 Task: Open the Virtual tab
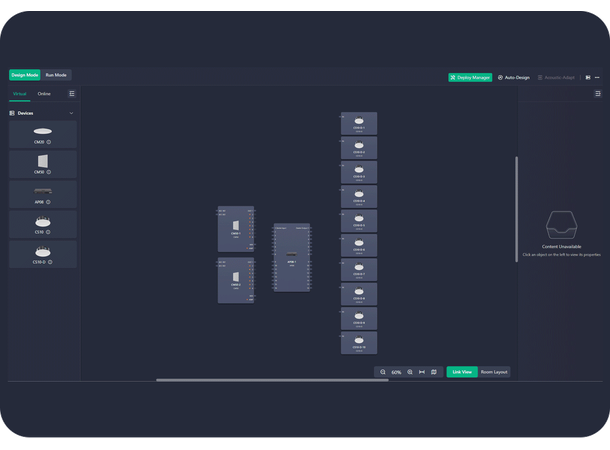[20, 94]
